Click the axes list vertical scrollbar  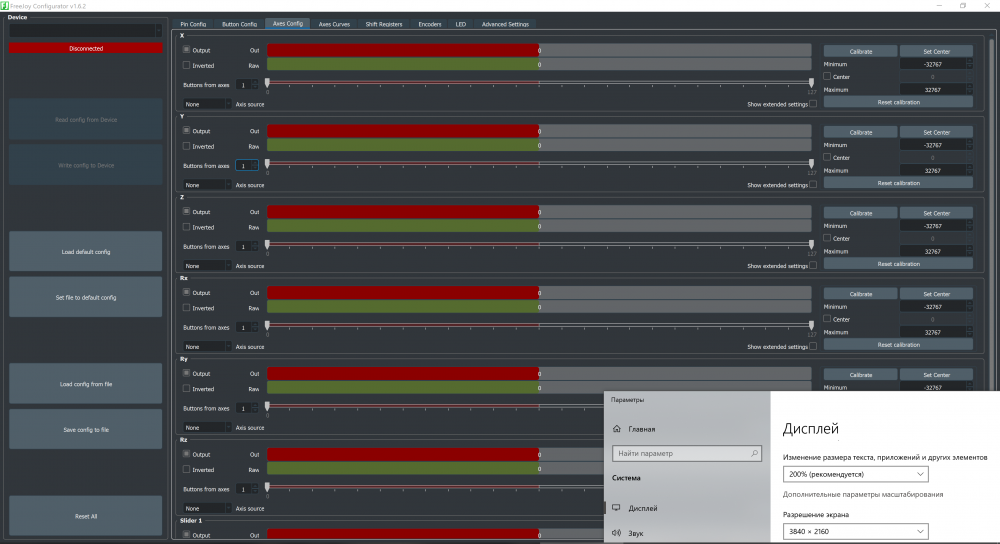(992, 210)
